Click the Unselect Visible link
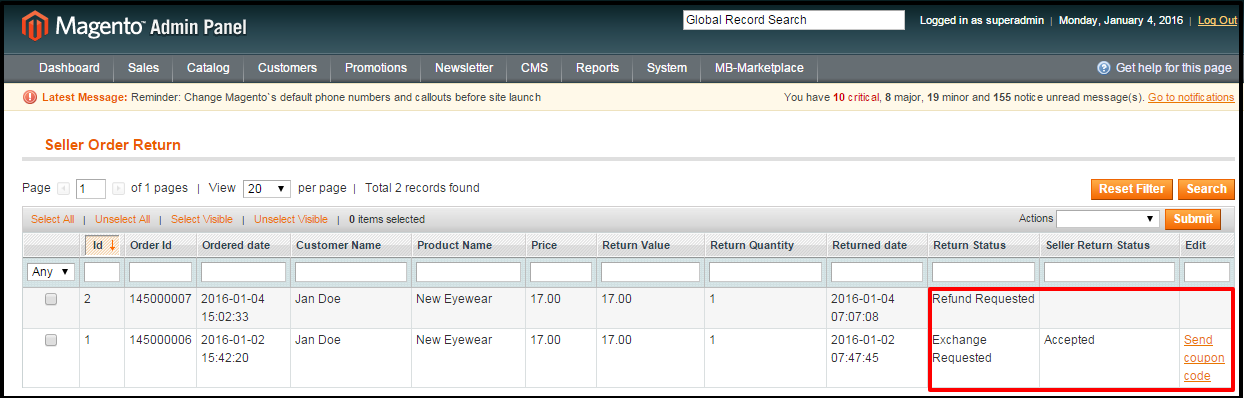The image size is (1244, 398). 291,219
